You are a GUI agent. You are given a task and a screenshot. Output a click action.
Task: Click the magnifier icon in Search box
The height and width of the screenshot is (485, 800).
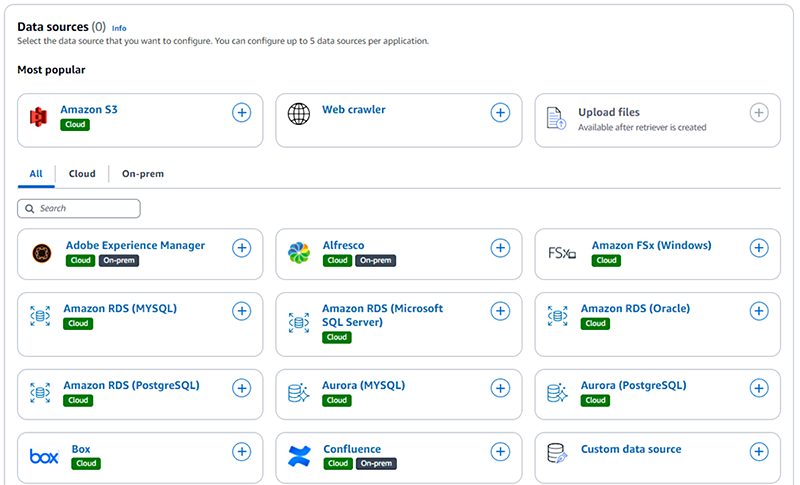(30, 209)
